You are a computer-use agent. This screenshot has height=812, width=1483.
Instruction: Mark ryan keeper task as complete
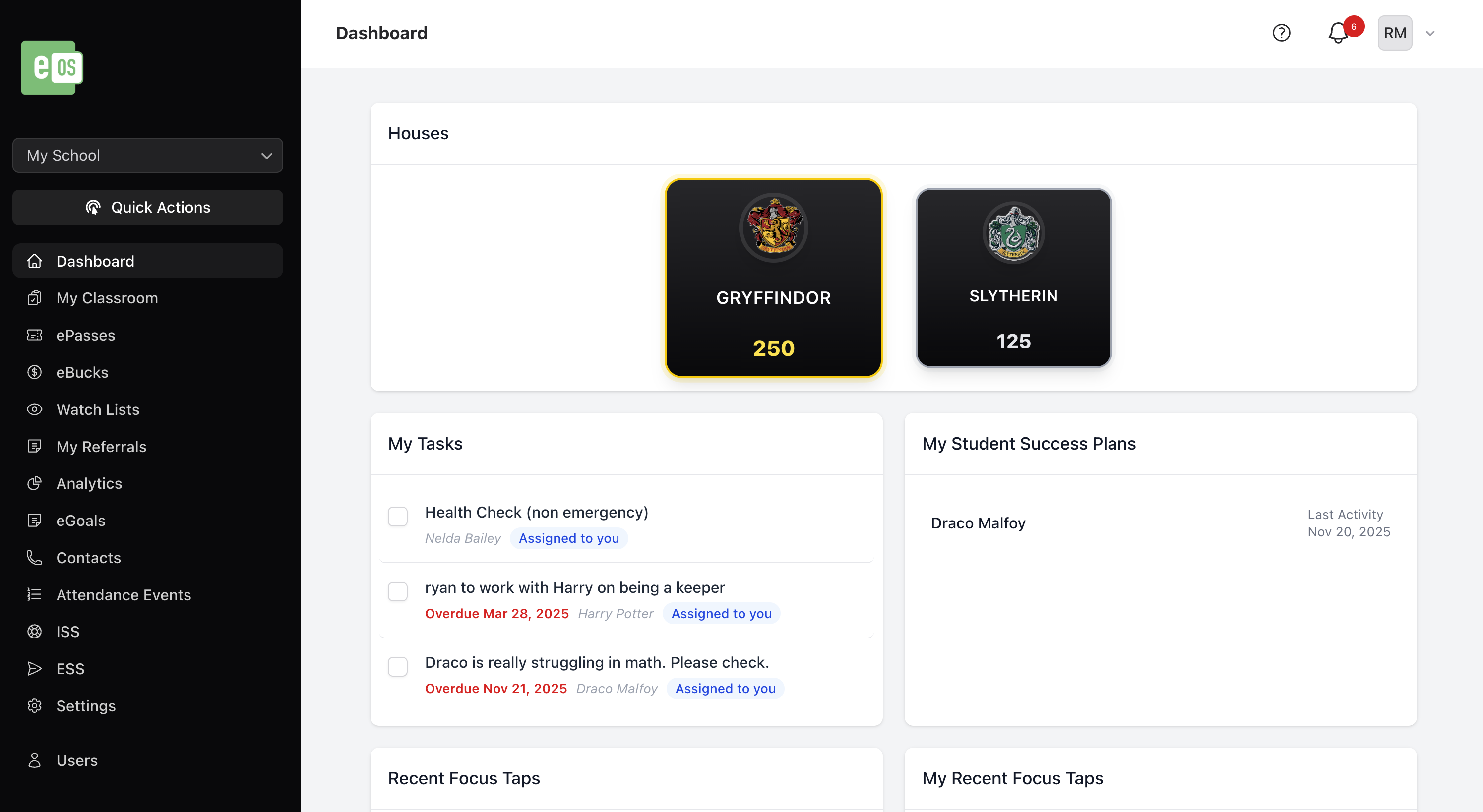pyautogui.click(x=397, y=592)
